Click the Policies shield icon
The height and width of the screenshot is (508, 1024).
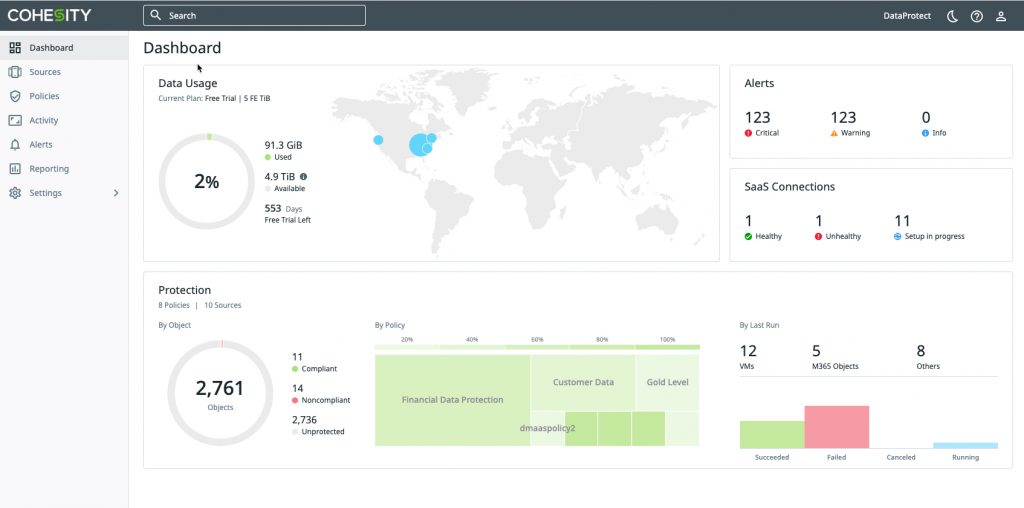pyautogui.click(x=15, y=96)
